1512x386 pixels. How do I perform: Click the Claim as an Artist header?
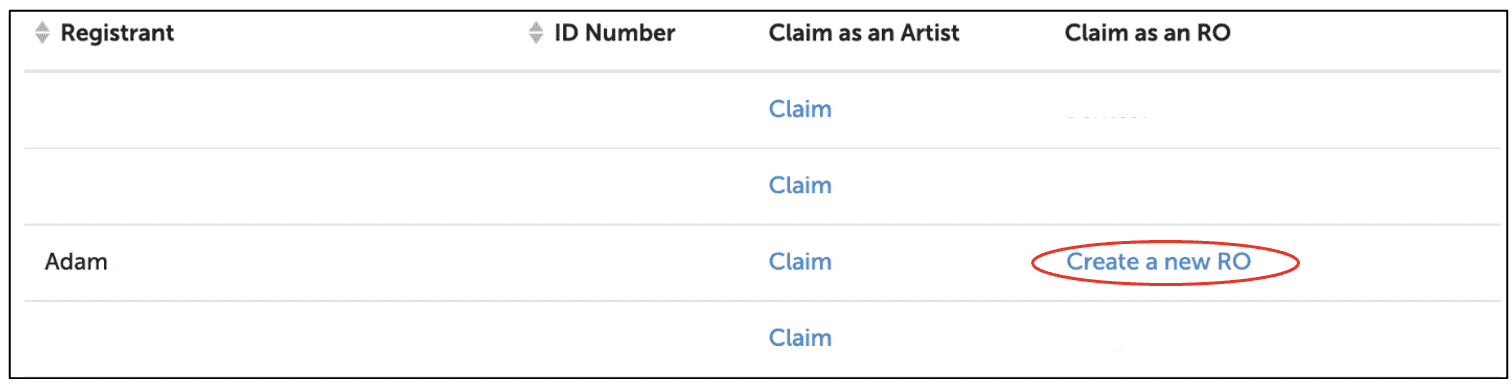(x=864, y=33)
